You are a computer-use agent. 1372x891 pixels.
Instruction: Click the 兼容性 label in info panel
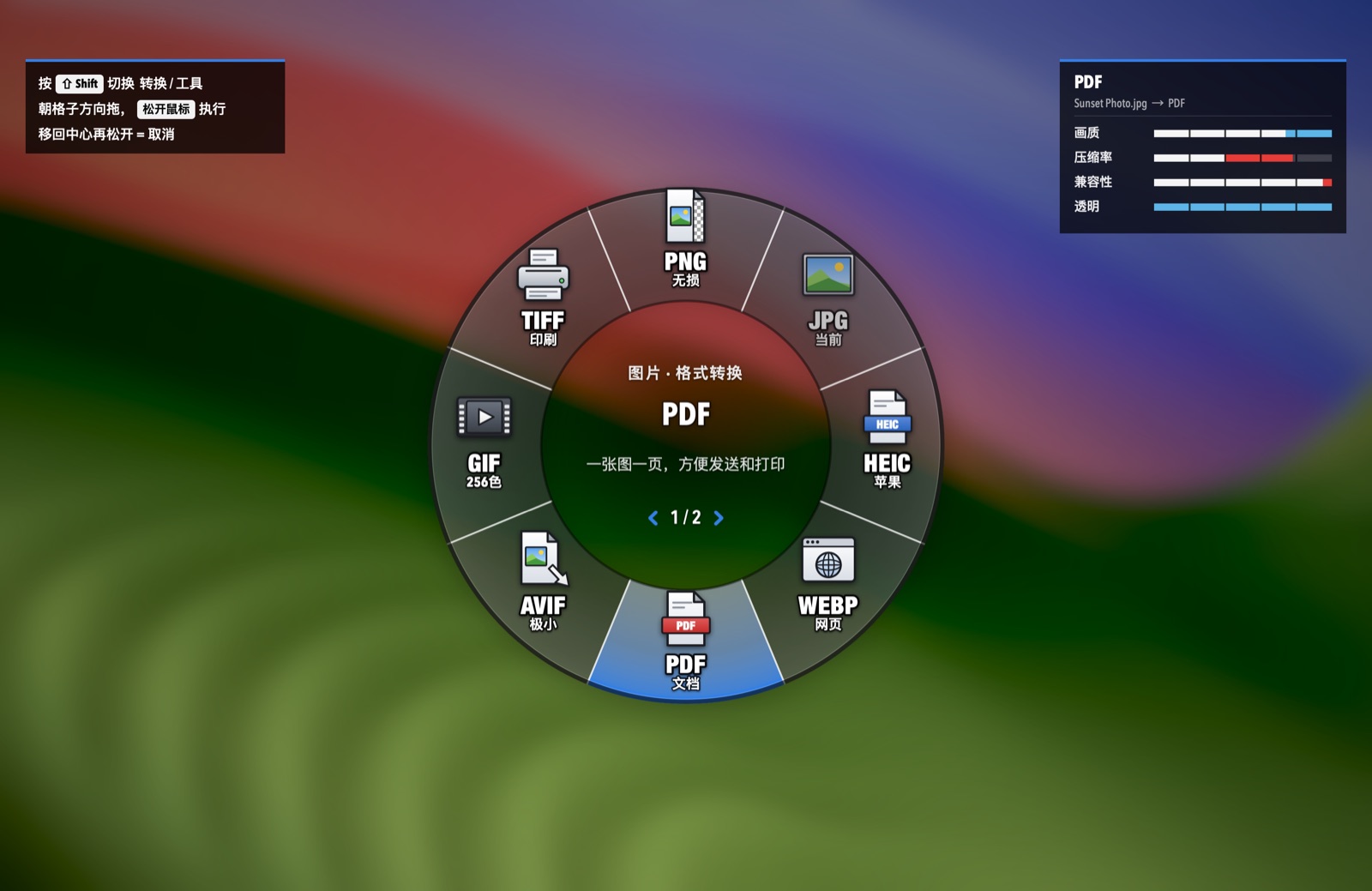point(1093,183)
